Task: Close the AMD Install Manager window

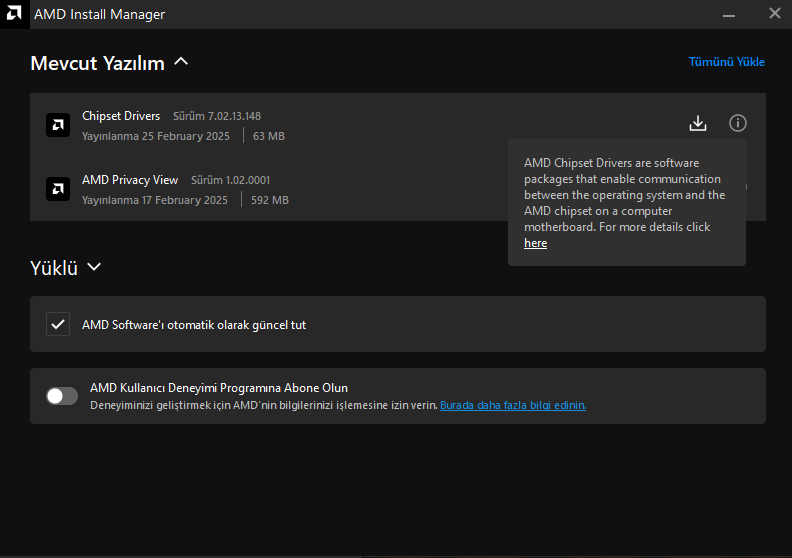Action: point(775,14)
